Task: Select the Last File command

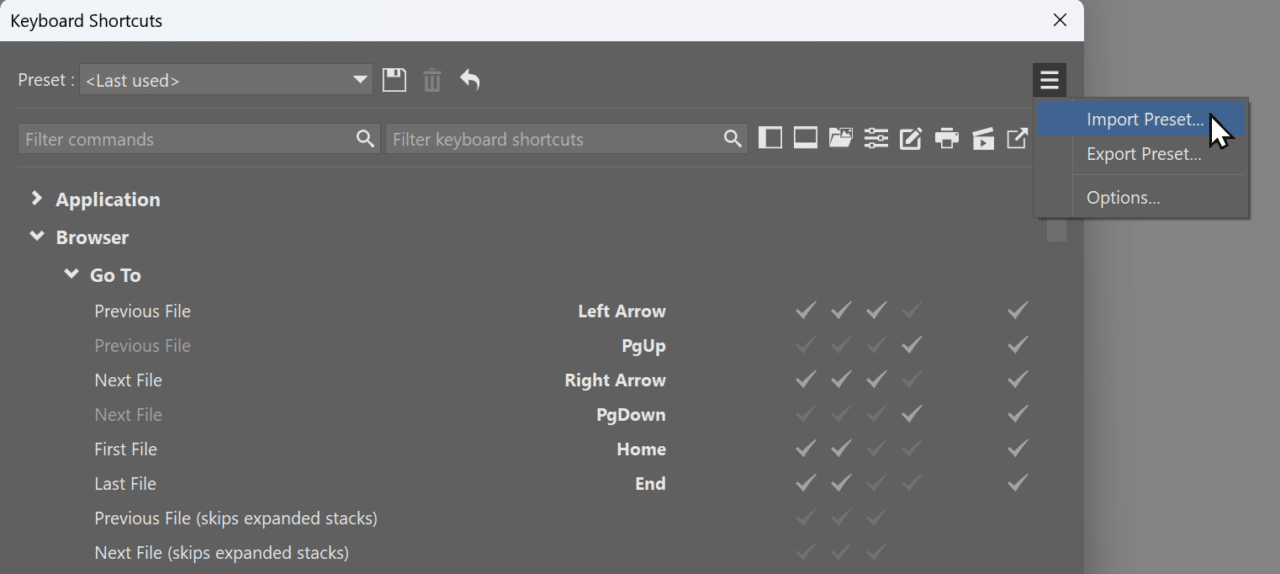Action: [125, 483]
